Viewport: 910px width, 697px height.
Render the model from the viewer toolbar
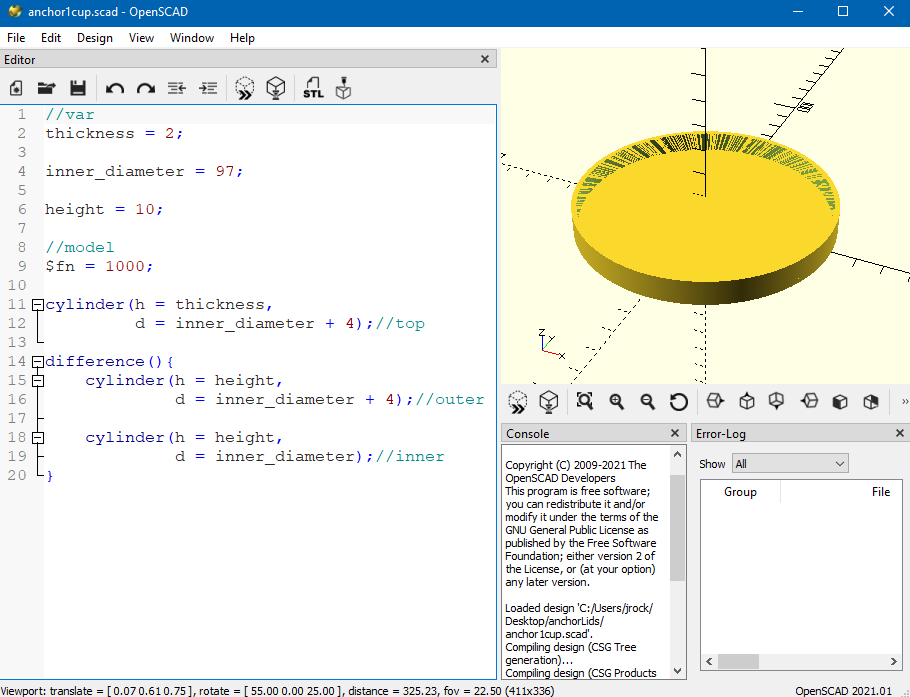click(x=549, y=401)
